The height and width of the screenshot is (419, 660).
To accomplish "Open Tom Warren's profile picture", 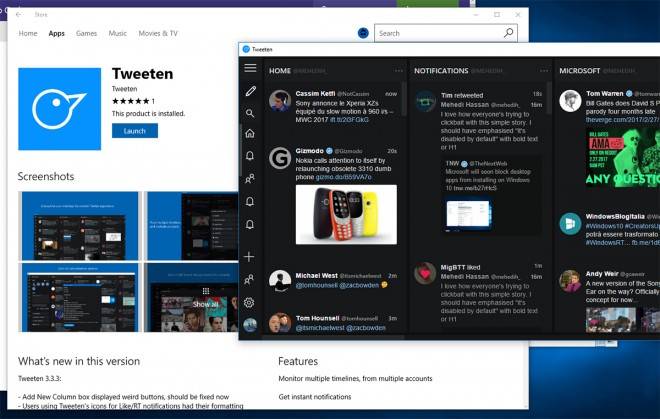I will point(570,101).
